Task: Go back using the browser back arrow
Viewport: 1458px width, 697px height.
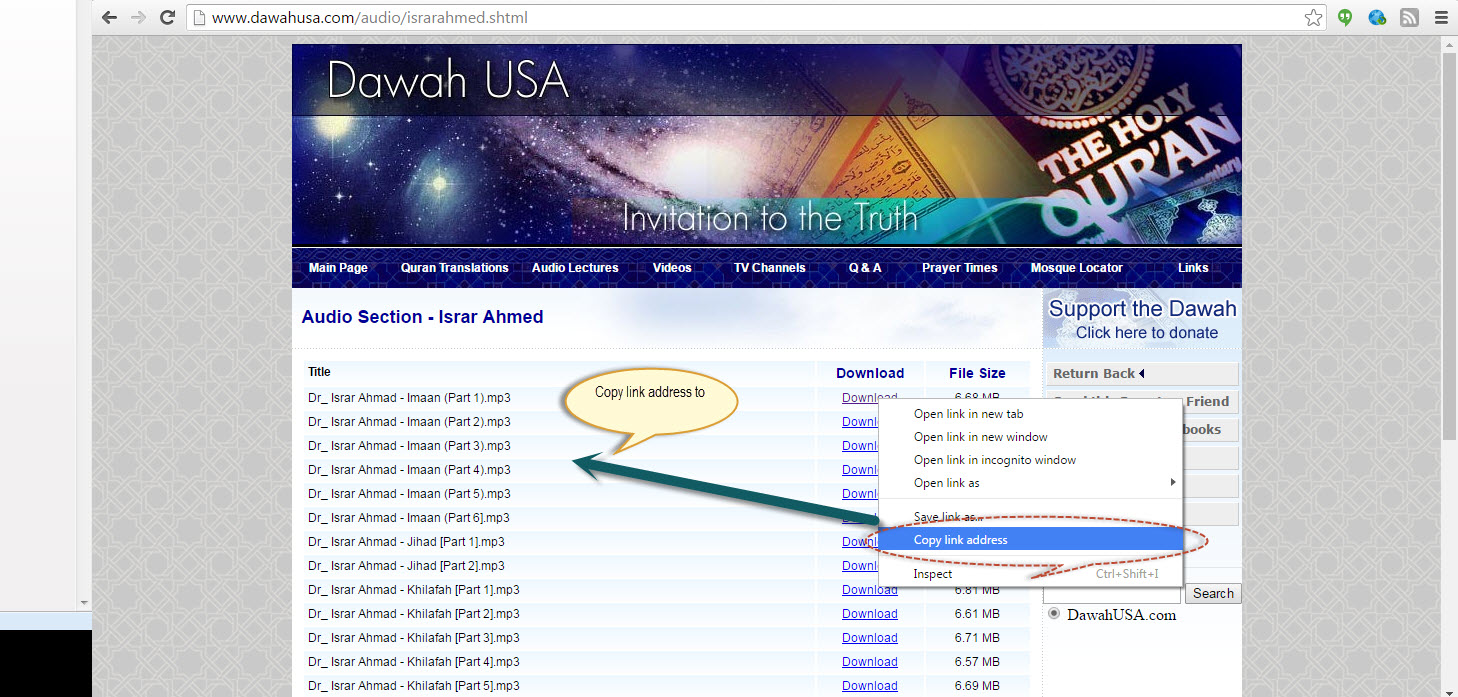Action: pos(110,17)
